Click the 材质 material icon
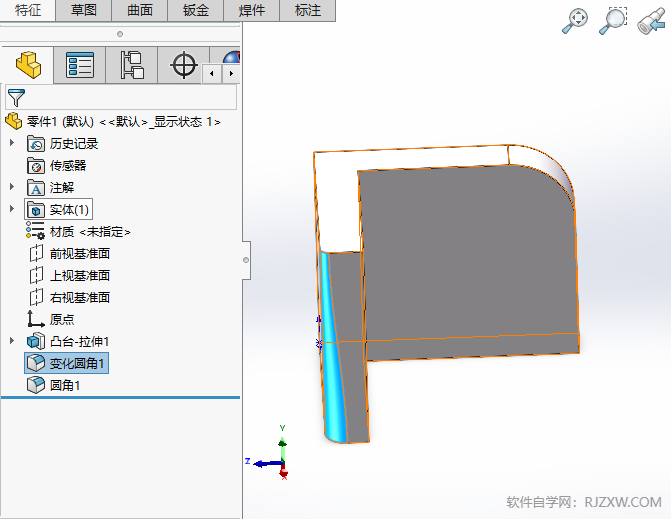 [x=35, y=231]
